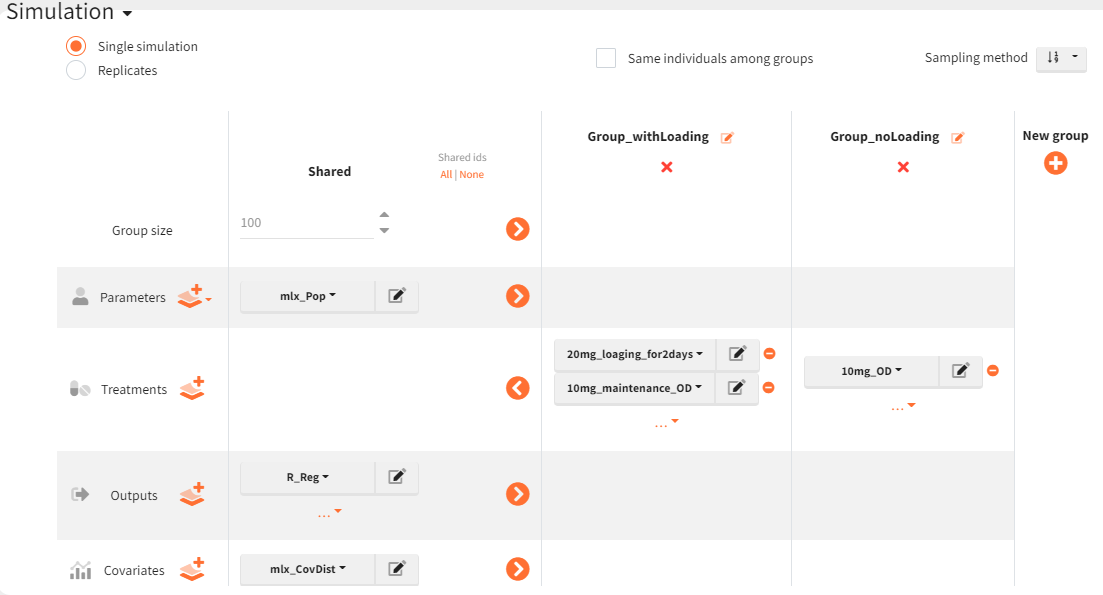This screenshot has width=1103, height=595.
Task: Edit the 20mg_loaging_for2days treatment
Action: 737,354
